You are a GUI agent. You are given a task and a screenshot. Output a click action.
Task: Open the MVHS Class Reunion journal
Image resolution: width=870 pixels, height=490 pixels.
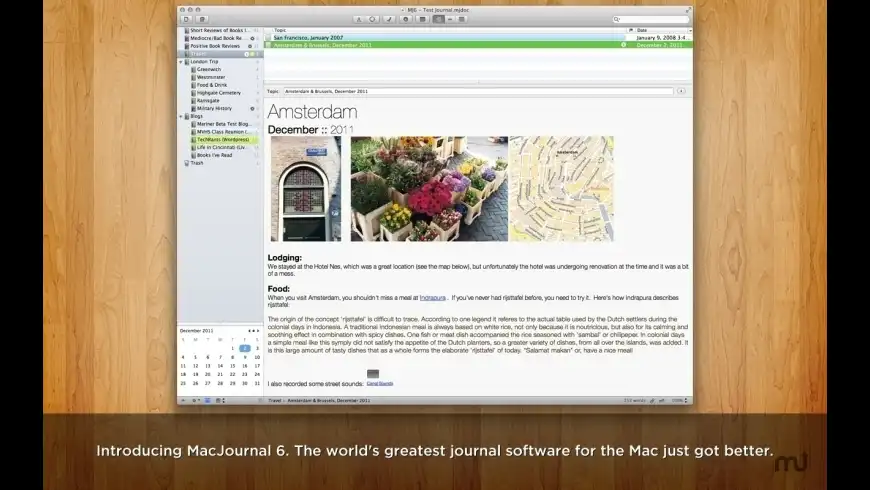(x=223, y=132)
